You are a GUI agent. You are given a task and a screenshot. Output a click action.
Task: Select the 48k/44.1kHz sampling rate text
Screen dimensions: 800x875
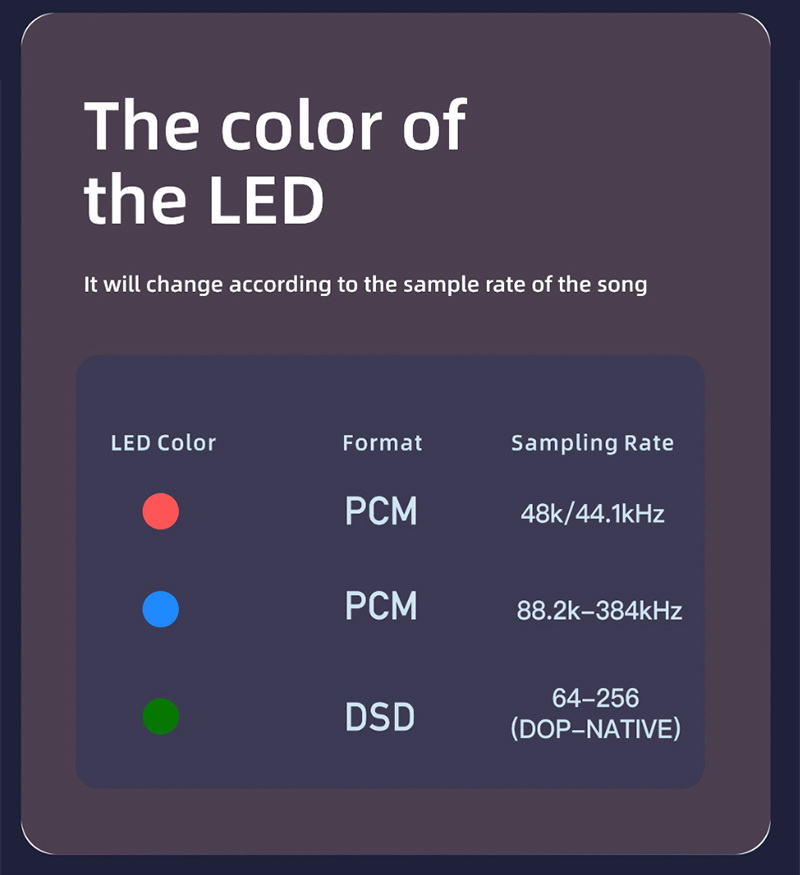pos(592,514)
